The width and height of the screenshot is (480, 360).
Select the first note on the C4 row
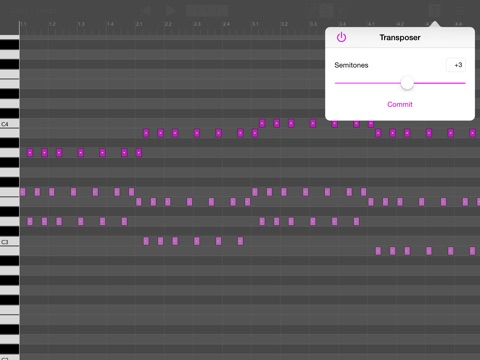coord(262,123)
